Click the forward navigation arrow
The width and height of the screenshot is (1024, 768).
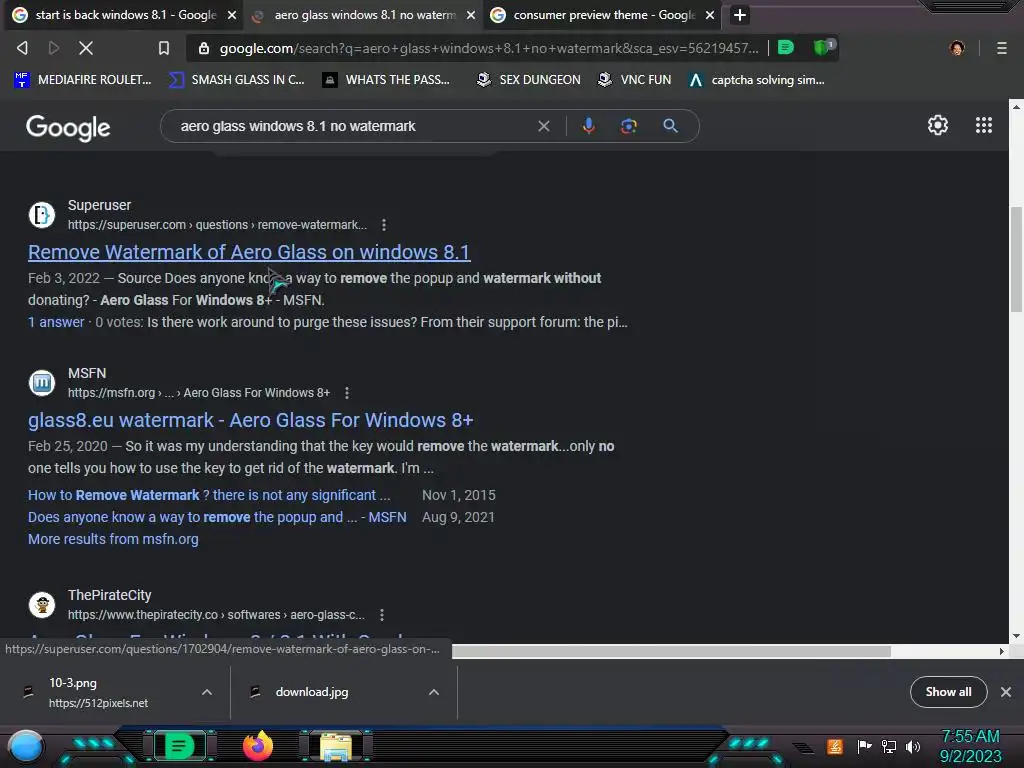54,48
